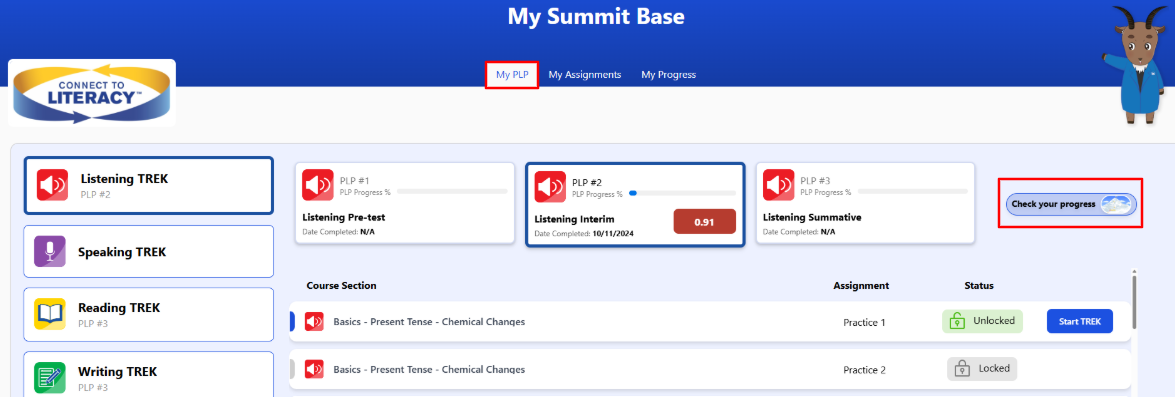Click speaker icon on Practice 1 row
Image resolution: width=1175 pixels, height=397 pixels.
(x=314, y=322)
